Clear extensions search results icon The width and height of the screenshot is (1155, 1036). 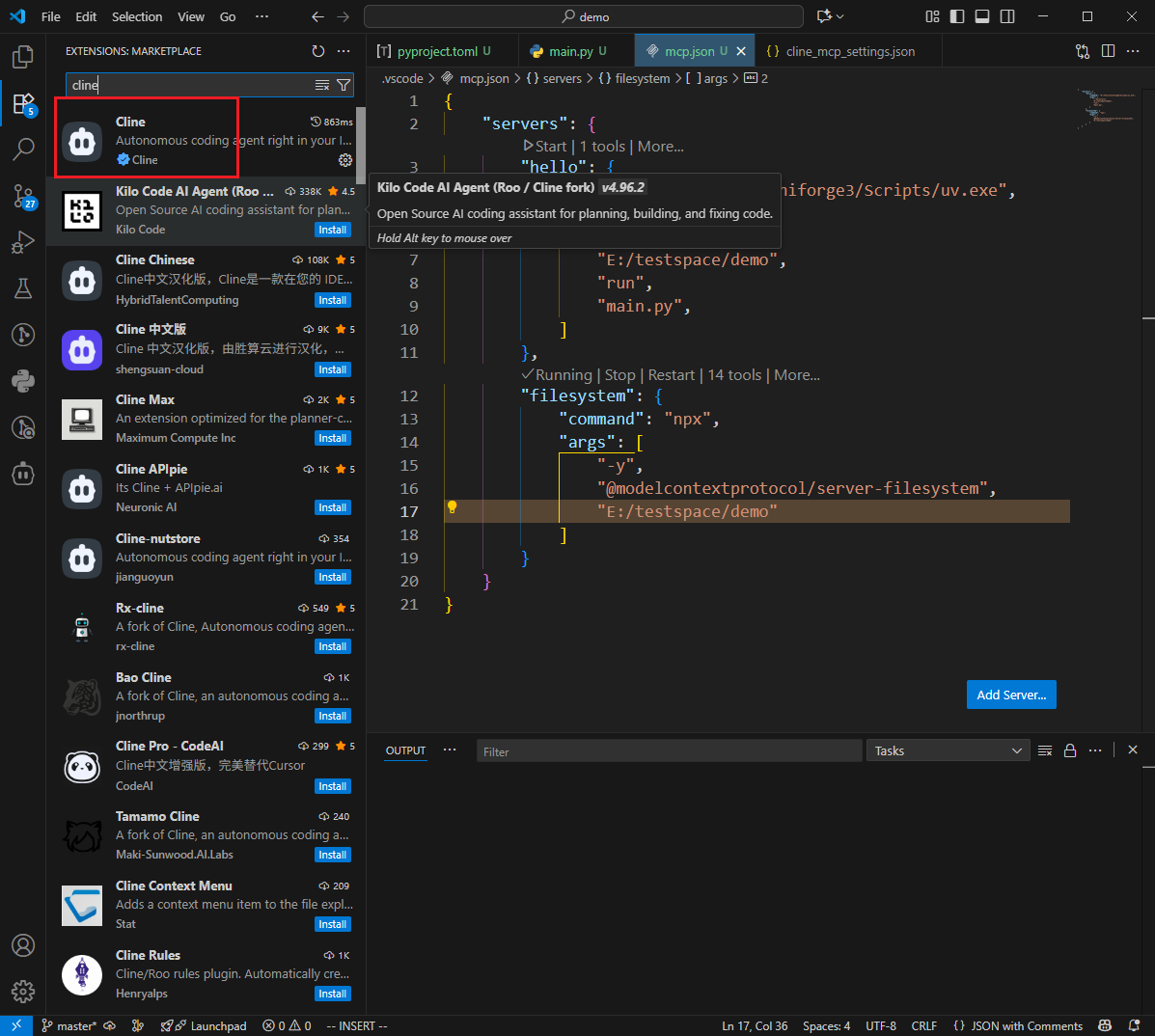pyautogui.click(x=322, y=86)
